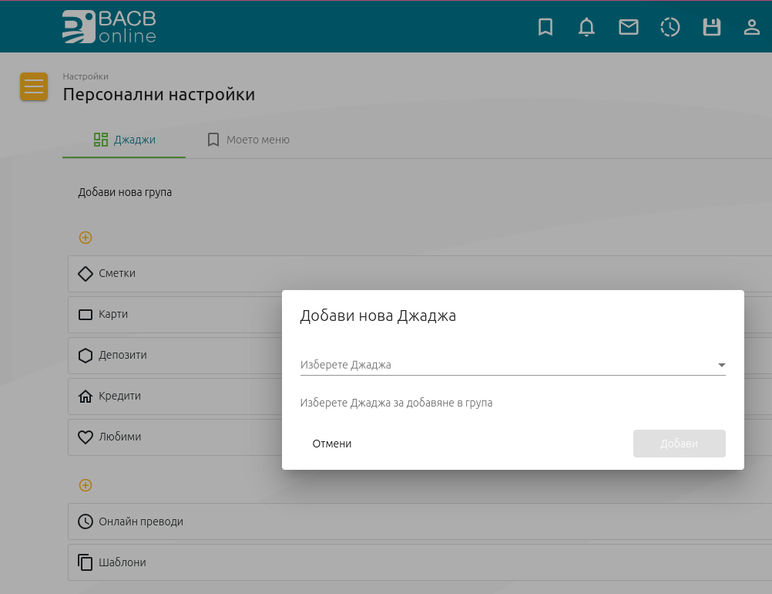This screenshot has width=772, height=594.
Task: Click the plus icon above Онлайн преводи
Action: pos(85,485)
